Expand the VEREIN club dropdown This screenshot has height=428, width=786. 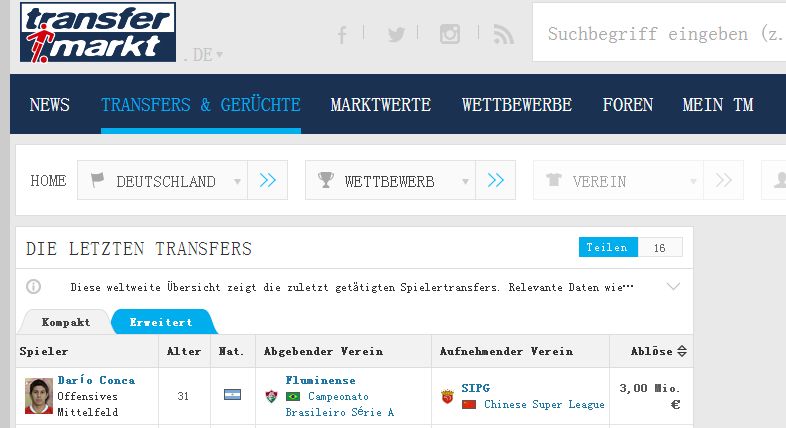(x=619, y=180)
